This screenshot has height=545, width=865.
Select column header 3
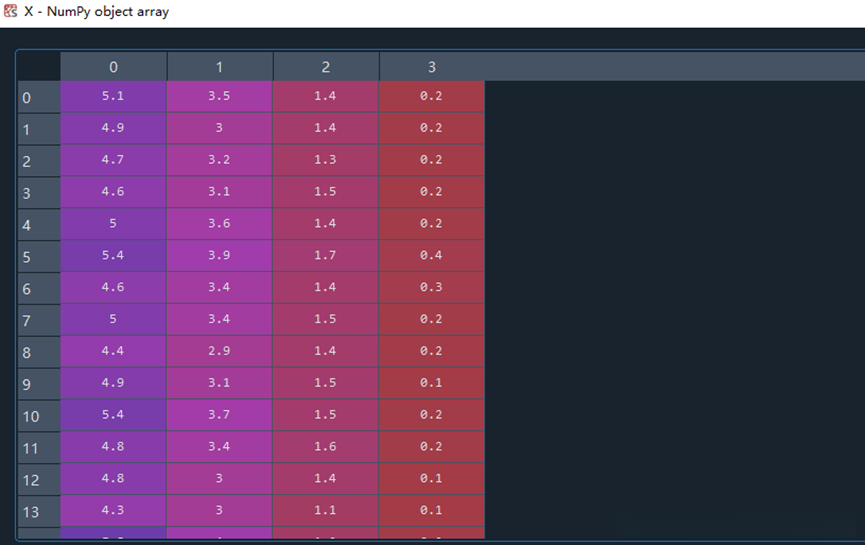point(432,67)
